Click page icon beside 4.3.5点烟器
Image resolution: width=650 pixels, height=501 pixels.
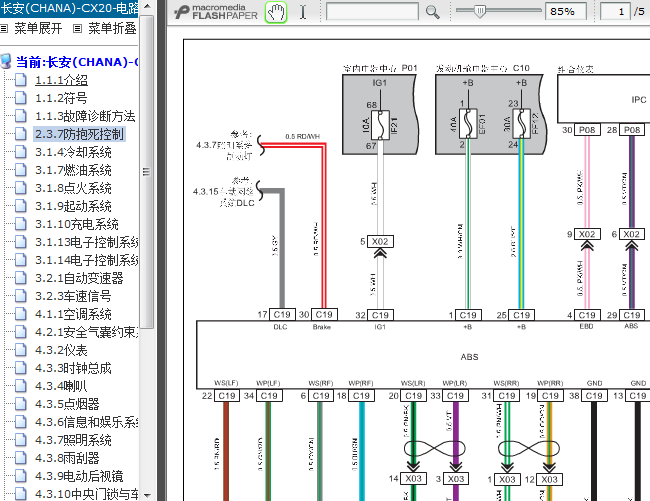21,404
